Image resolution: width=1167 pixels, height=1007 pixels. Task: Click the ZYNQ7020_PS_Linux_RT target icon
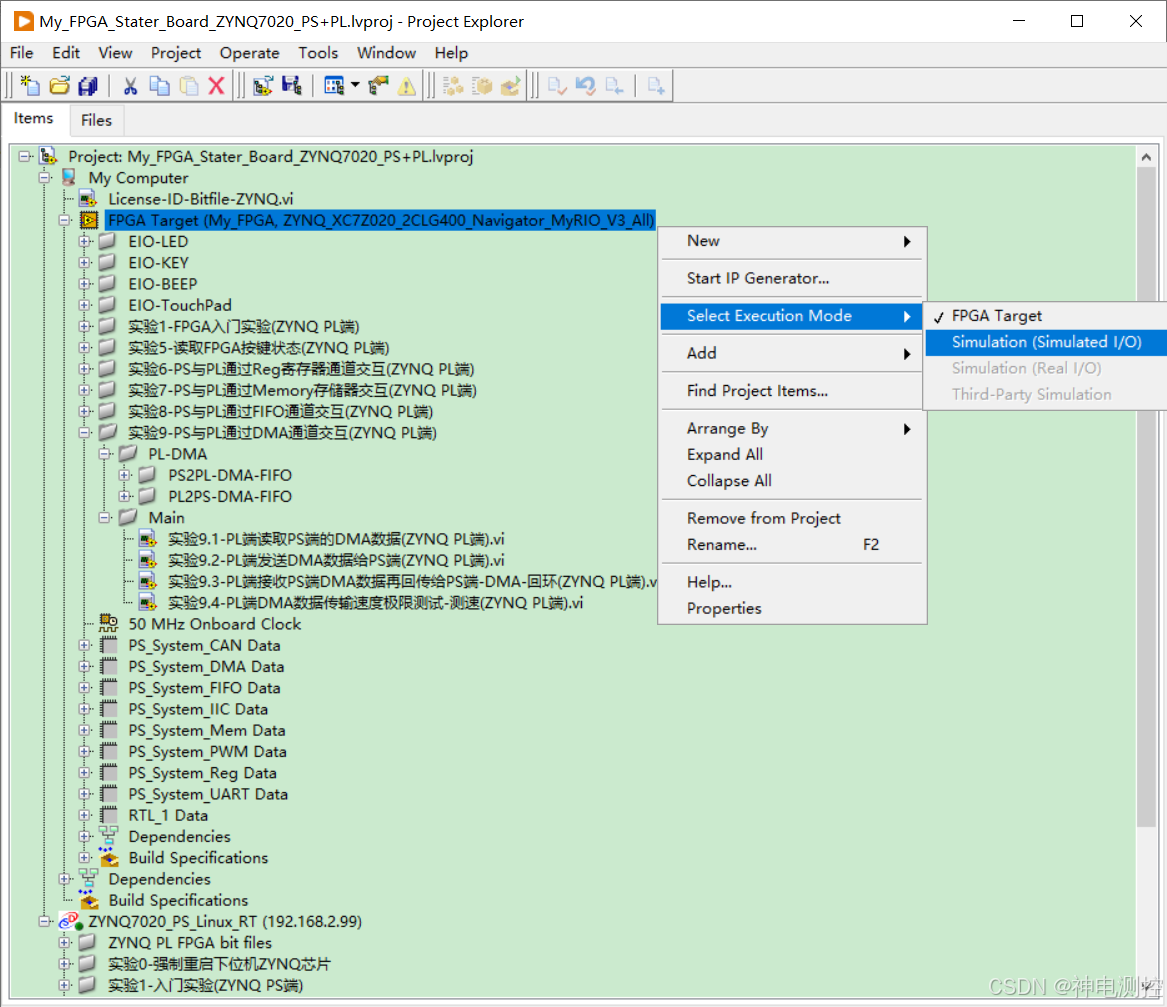(69, 921)
